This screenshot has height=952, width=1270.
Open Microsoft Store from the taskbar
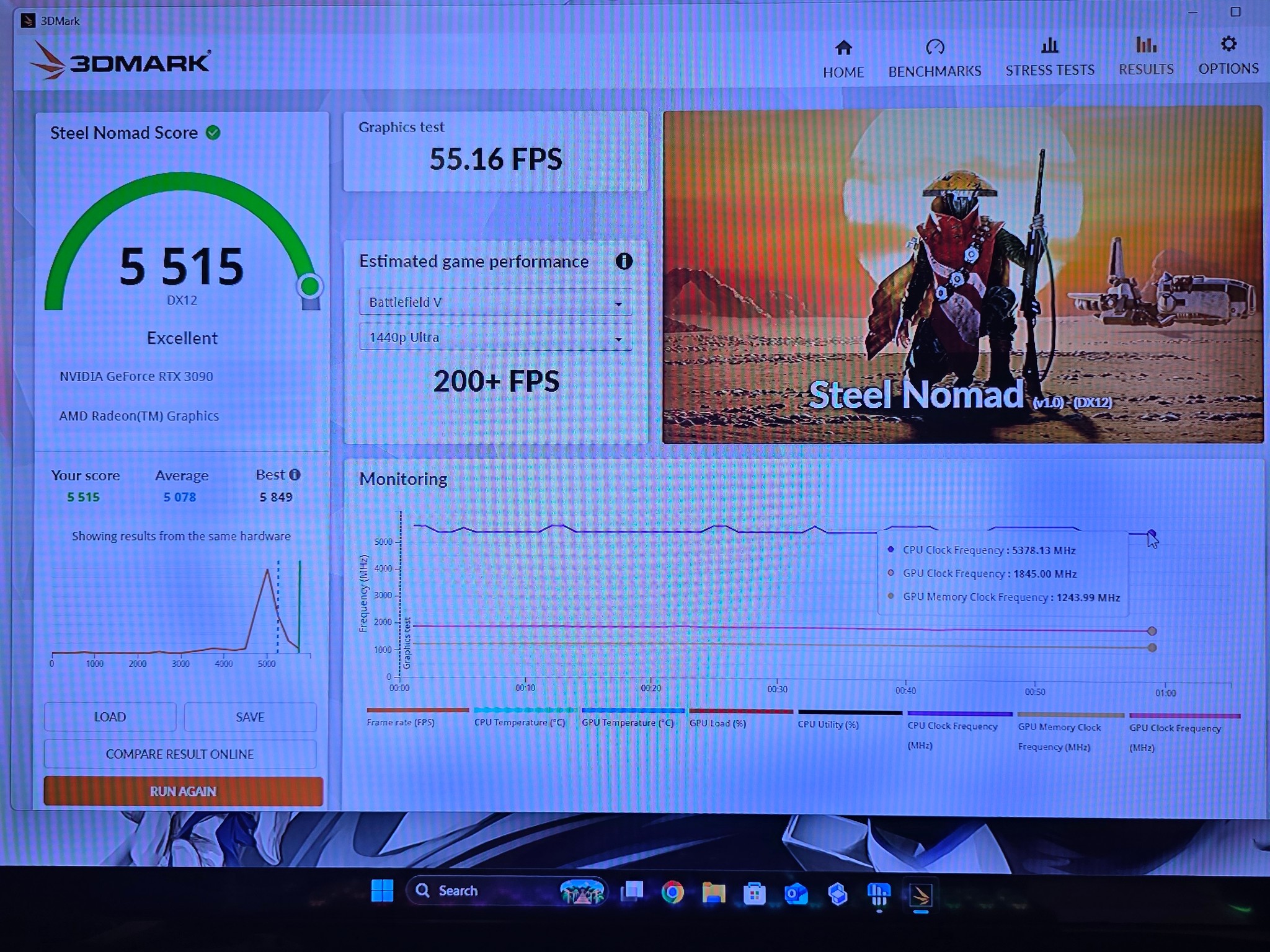[x=754, y=893]
